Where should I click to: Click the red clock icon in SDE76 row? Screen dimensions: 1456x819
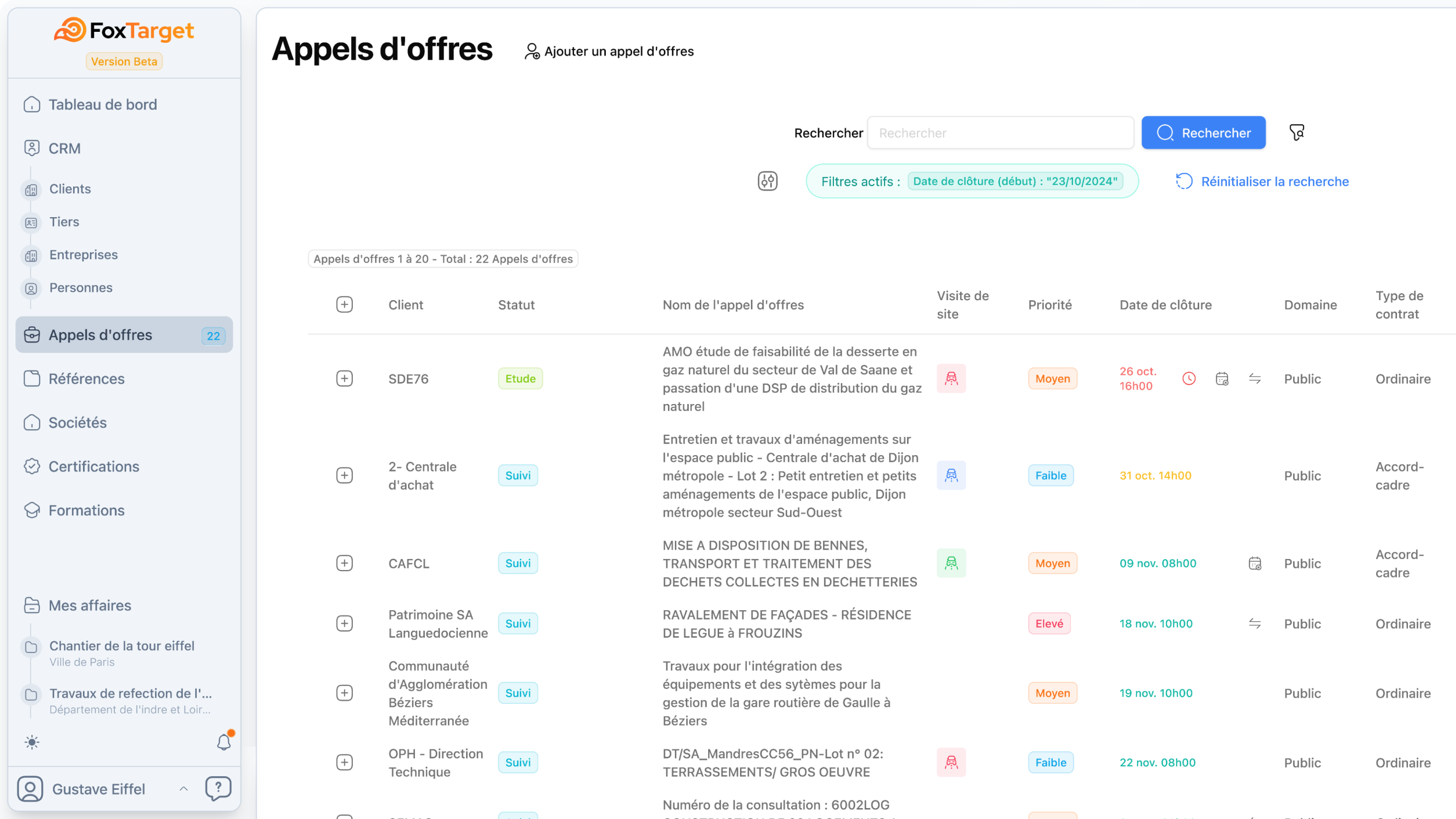[1189, 378]
